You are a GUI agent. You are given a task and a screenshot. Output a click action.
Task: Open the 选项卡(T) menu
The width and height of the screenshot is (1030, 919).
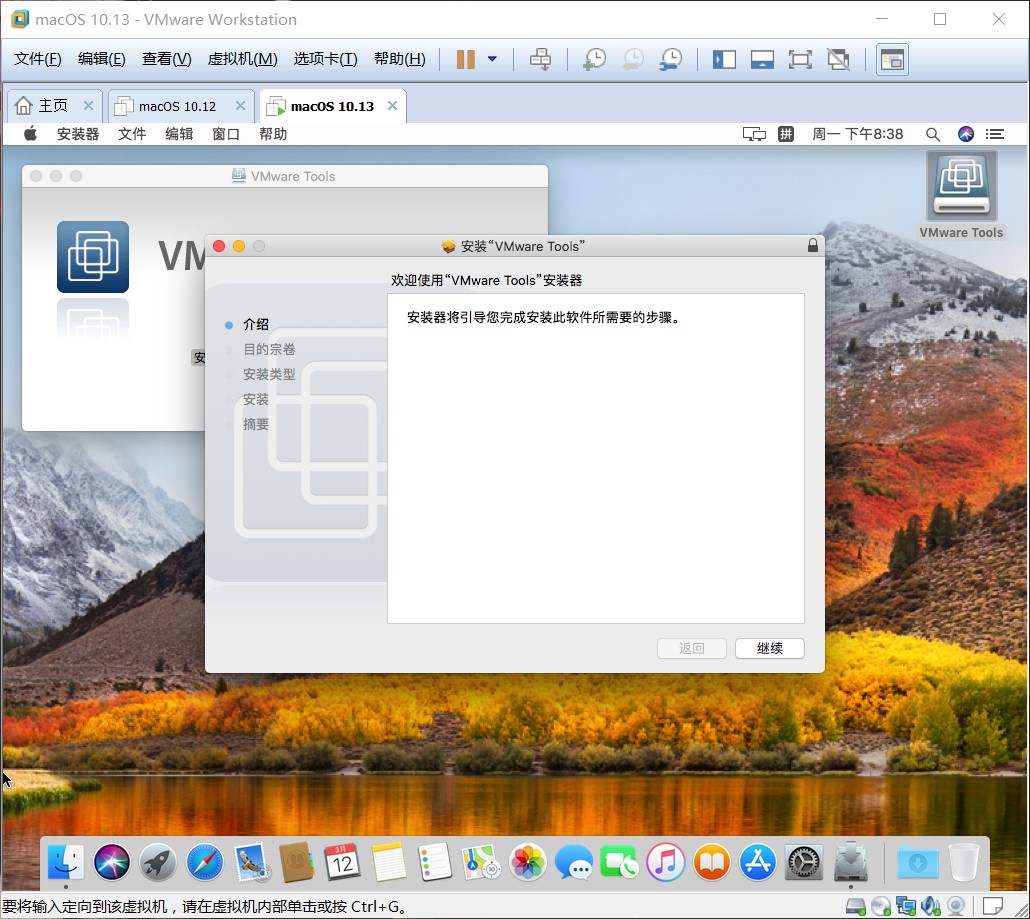[325, 59]
